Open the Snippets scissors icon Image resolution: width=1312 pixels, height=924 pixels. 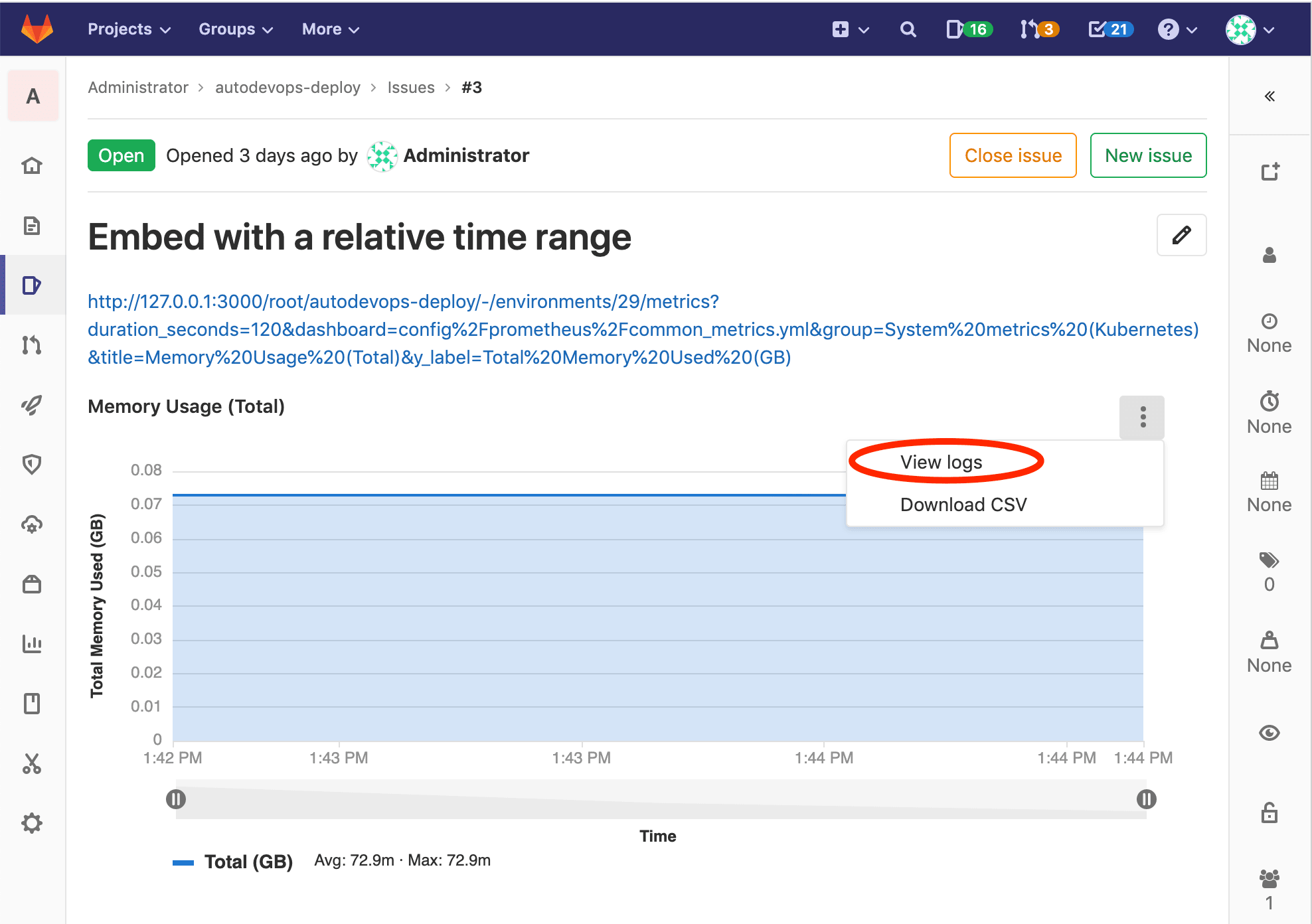tap(33, 764)
